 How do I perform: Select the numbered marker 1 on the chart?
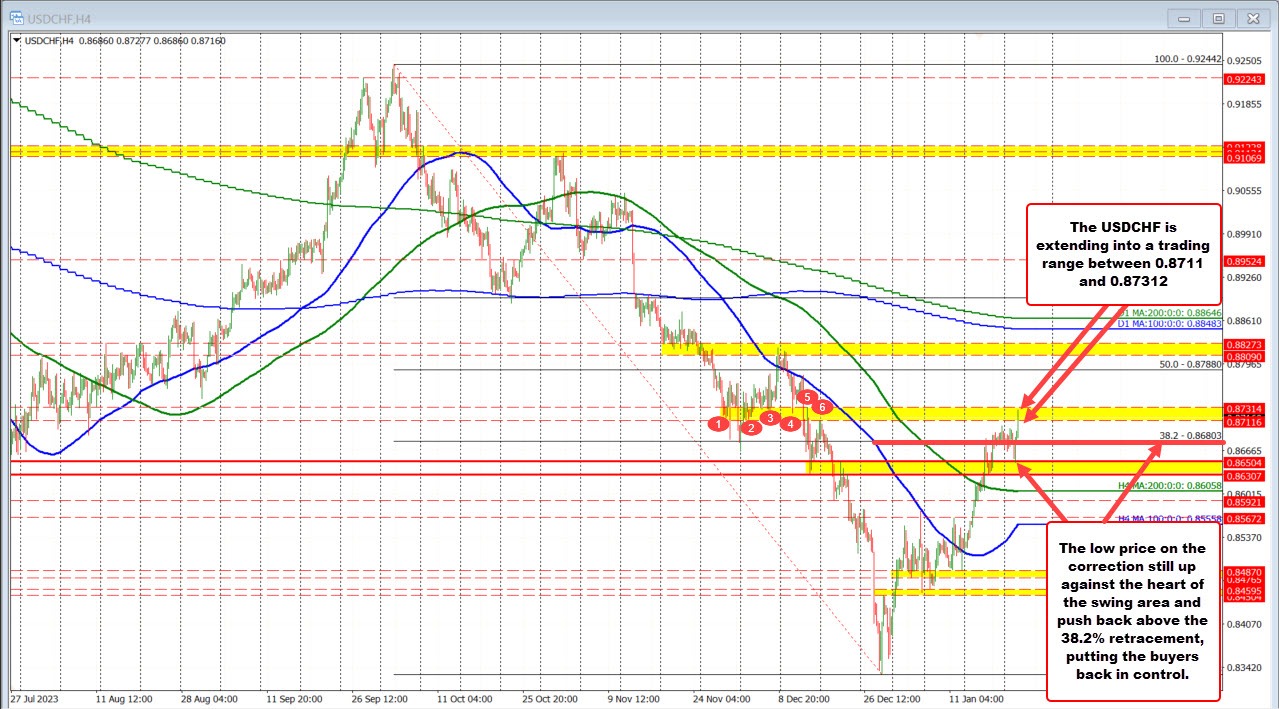718,424
